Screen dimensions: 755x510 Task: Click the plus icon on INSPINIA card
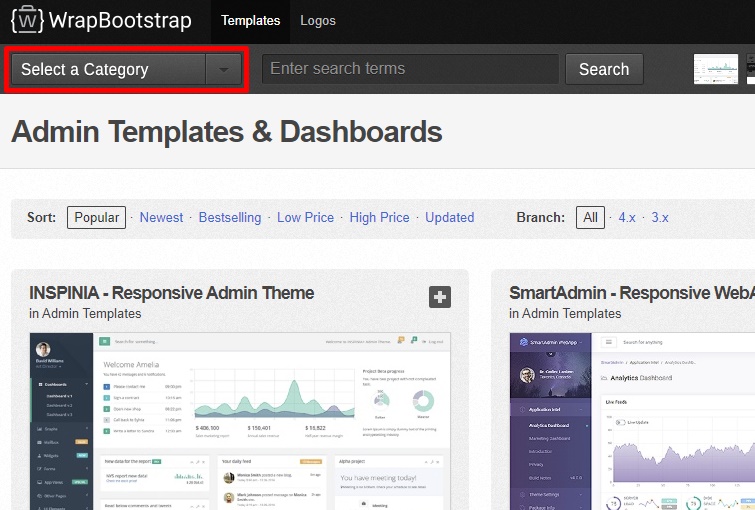[440, 297]
